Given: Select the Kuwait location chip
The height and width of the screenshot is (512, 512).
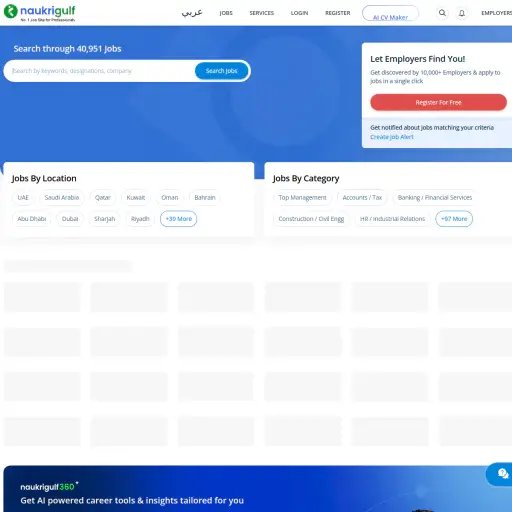Looking at the screenshot, I should [x=136, y=198].
